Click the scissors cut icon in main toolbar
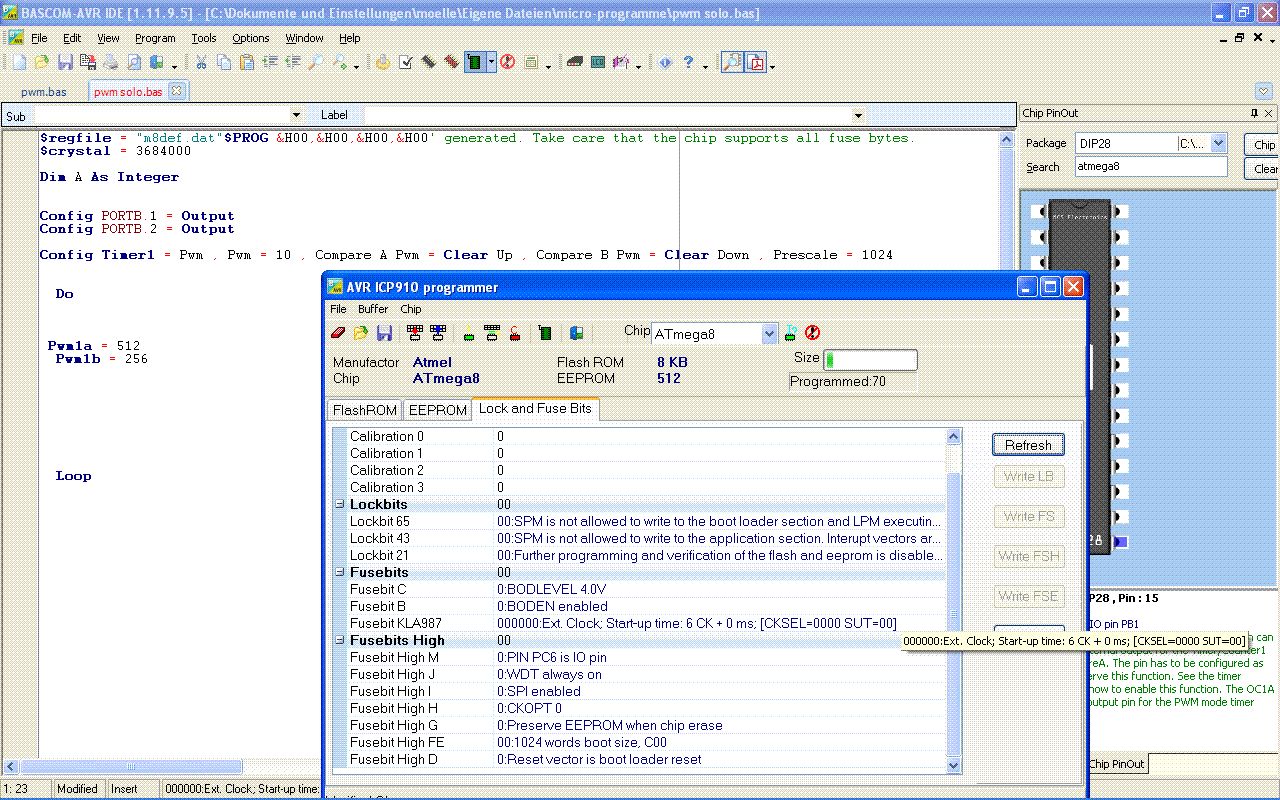This screenshot has height=800, width=1280. pos(201,62)
